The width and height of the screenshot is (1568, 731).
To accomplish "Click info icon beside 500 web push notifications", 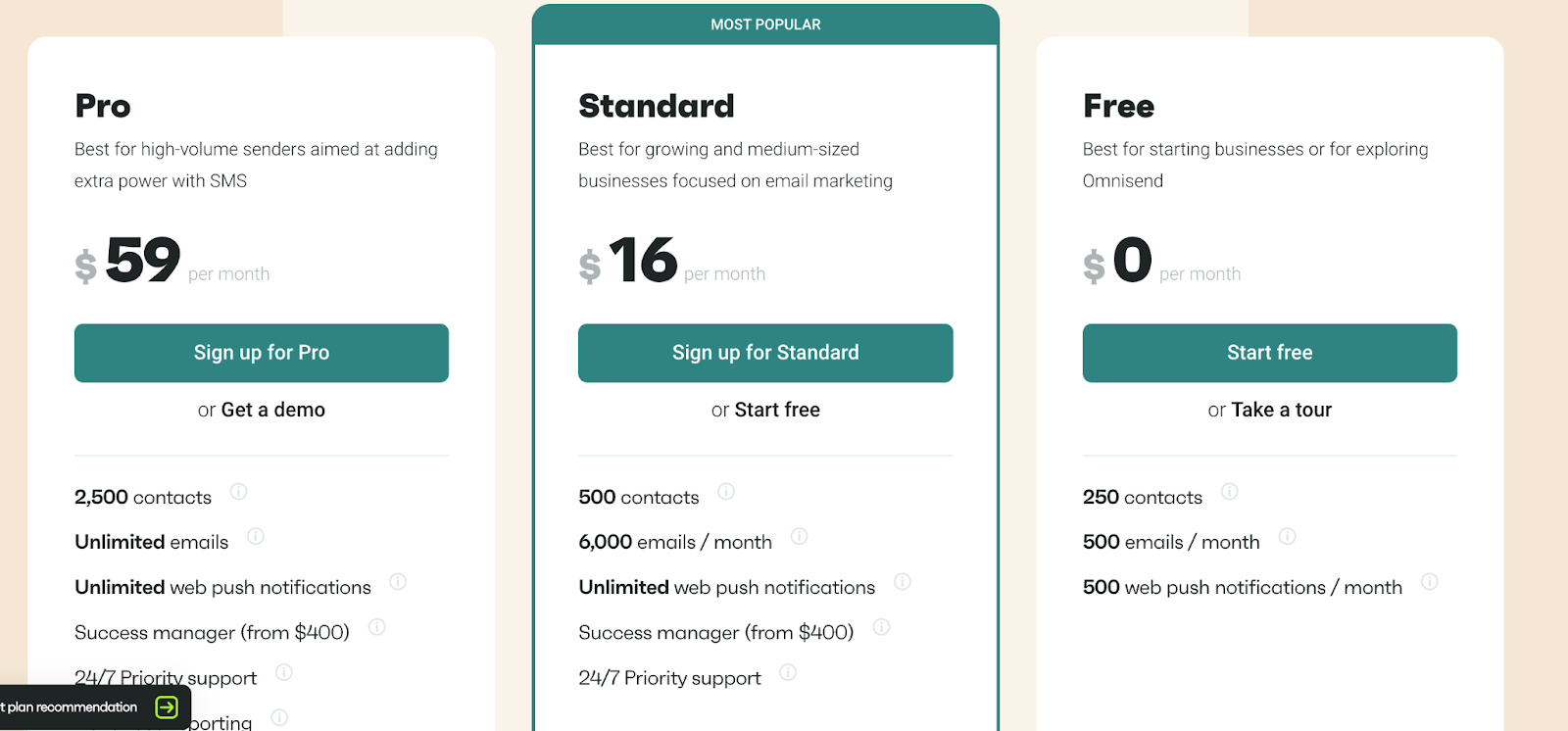I will [x=1430, y=582].
